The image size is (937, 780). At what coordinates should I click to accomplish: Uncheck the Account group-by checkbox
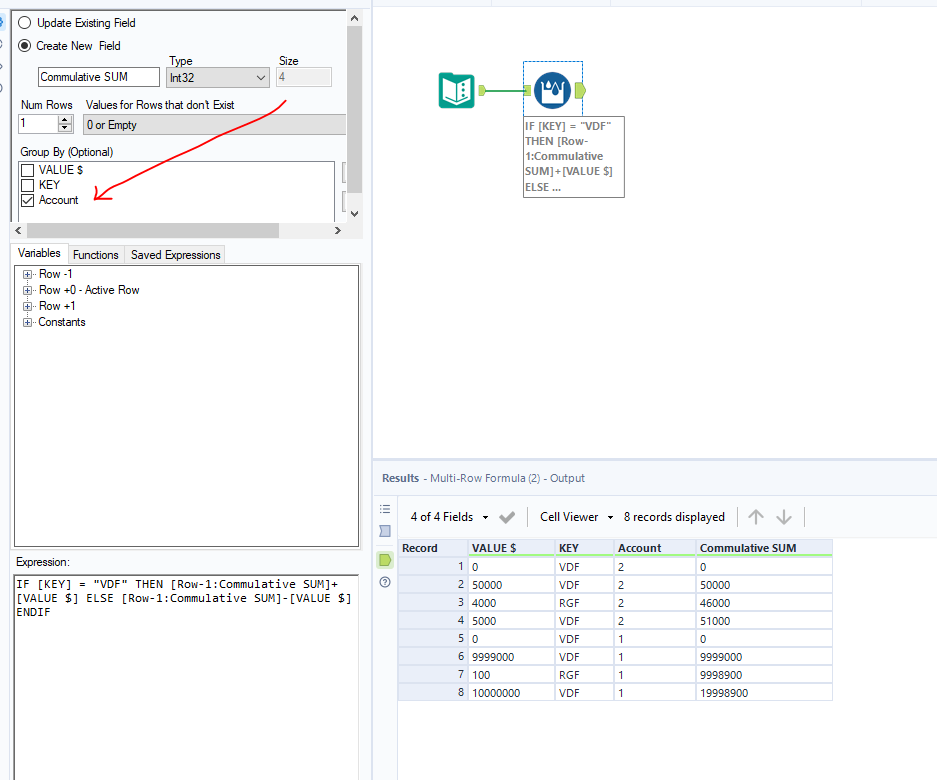pyautogui.click(x=28, y=200)
